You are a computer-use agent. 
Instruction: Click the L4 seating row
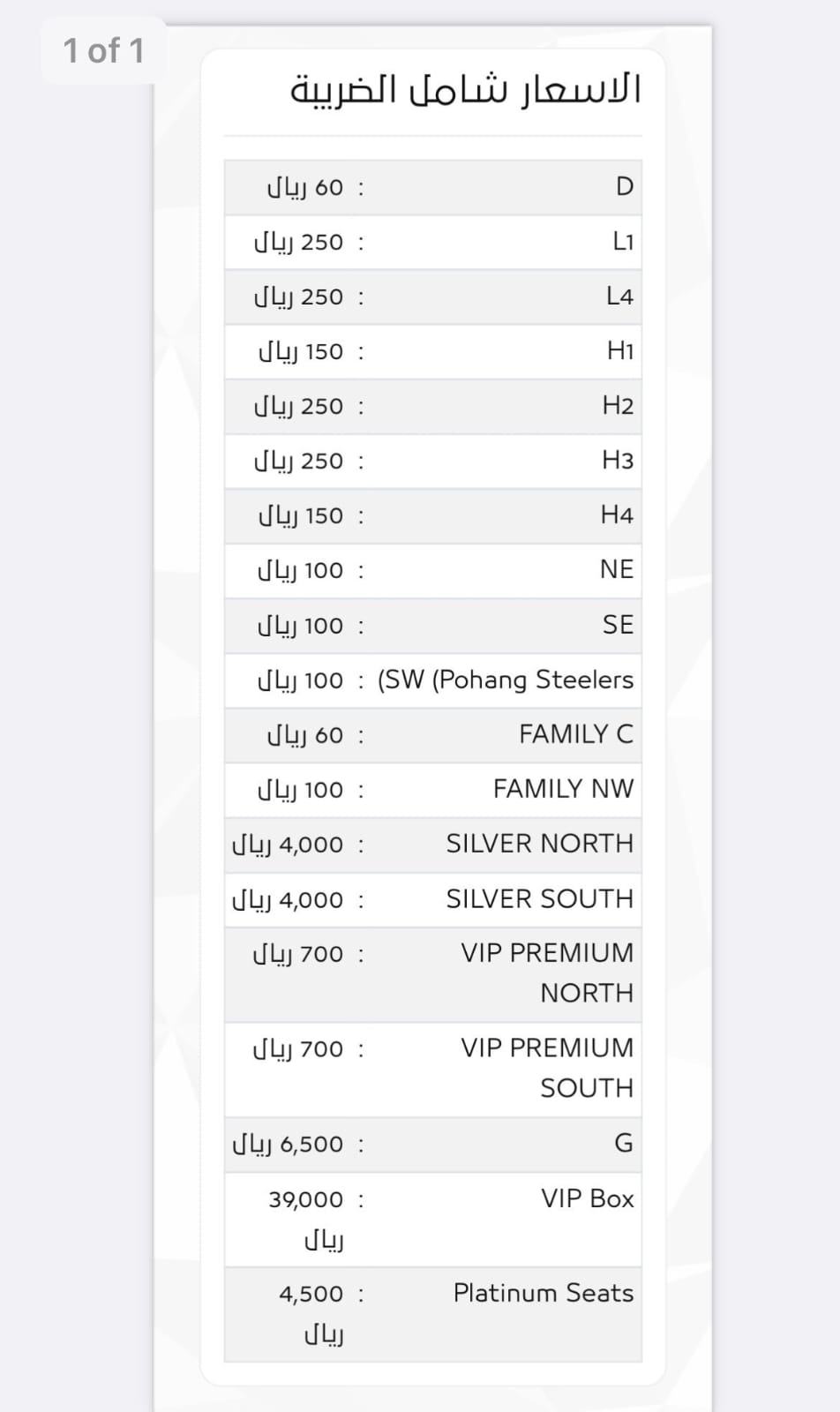tap(432, 297)
